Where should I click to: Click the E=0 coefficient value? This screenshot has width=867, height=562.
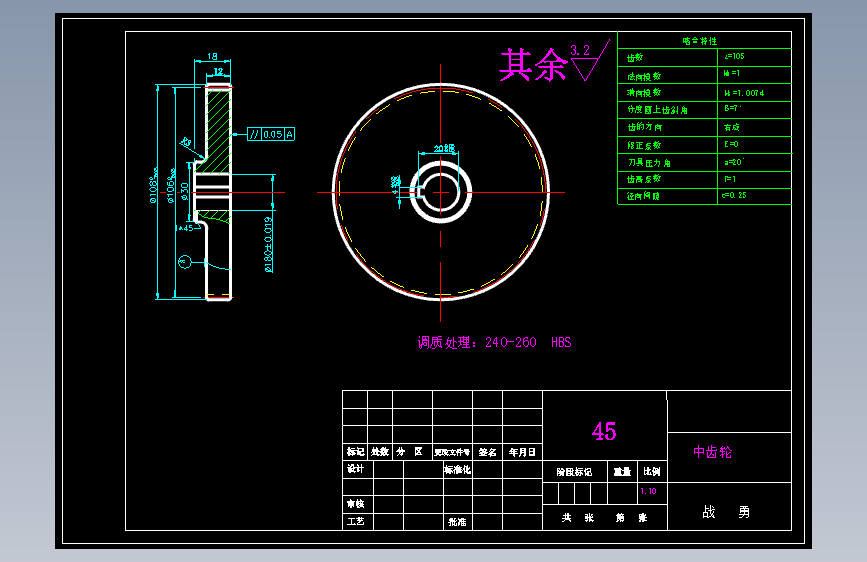[732, 144]
